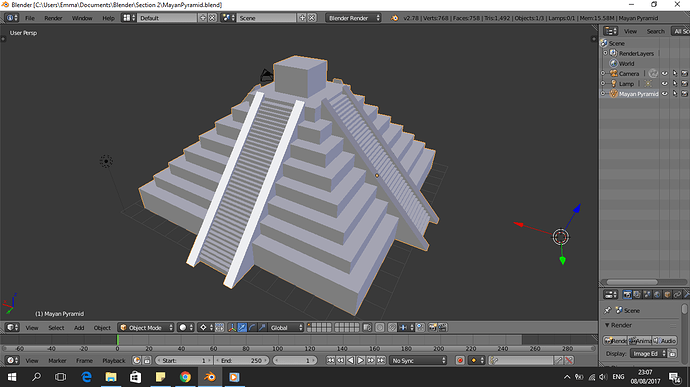Open the Info editor type selector icon
The width and height of the screenshot is (690, 387).
pyautogui.click(x=12, y=18)
